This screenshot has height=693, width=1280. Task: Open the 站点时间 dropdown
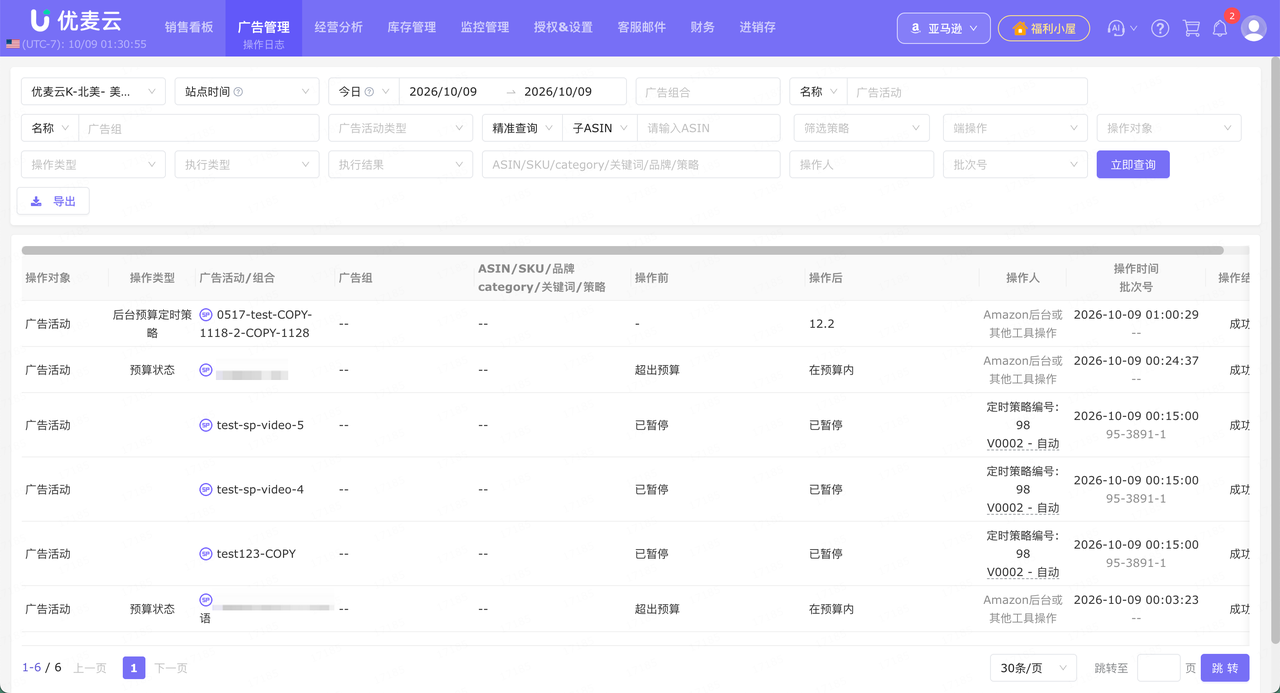[x=247, y=92]
